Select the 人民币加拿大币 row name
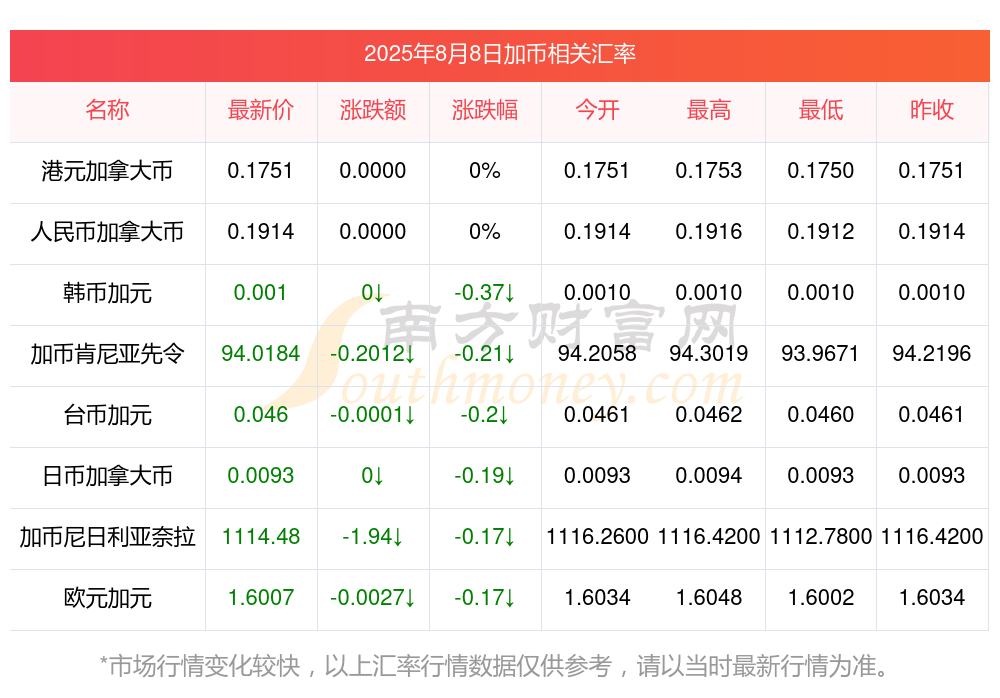 coord(107,232)
